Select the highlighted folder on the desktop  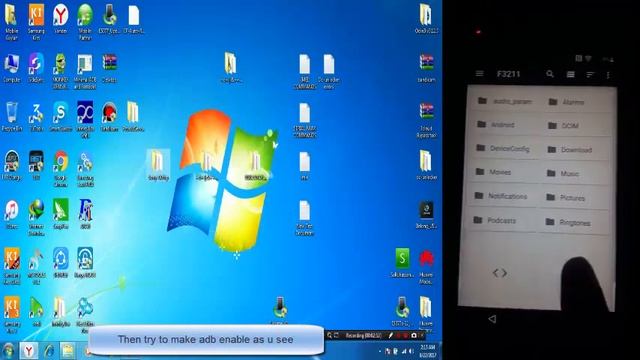pyautogui.click(x=158, y=165)
